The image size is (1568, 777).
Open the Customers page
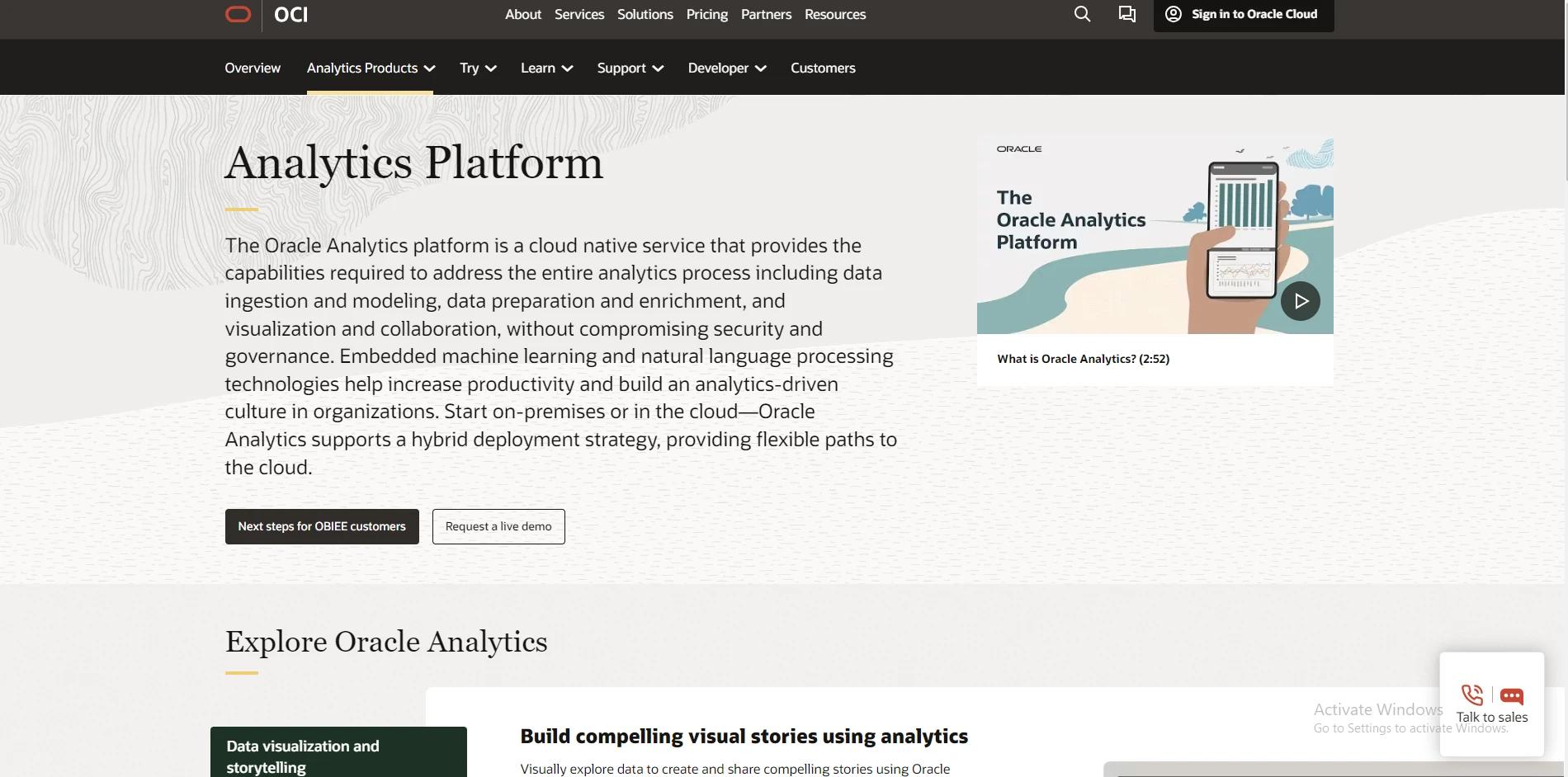click(x=823, y=68)
